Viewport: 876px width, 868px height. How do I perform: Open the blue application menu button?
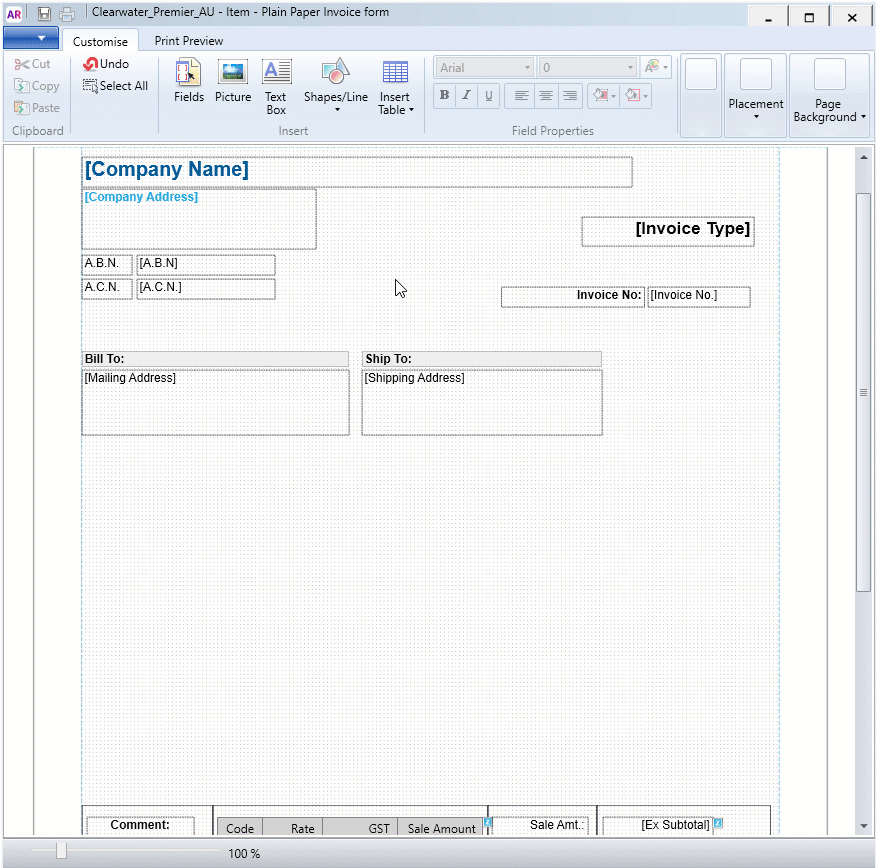(x=30, y=38)
